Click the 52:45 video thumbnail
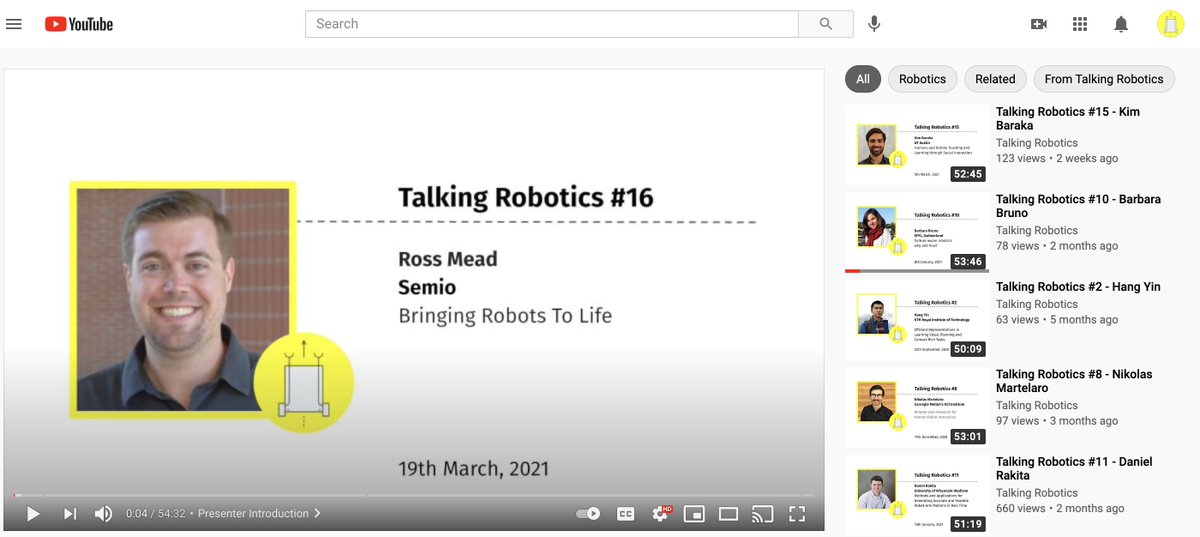The image size is (1200, 537). [x=917, y=145]
